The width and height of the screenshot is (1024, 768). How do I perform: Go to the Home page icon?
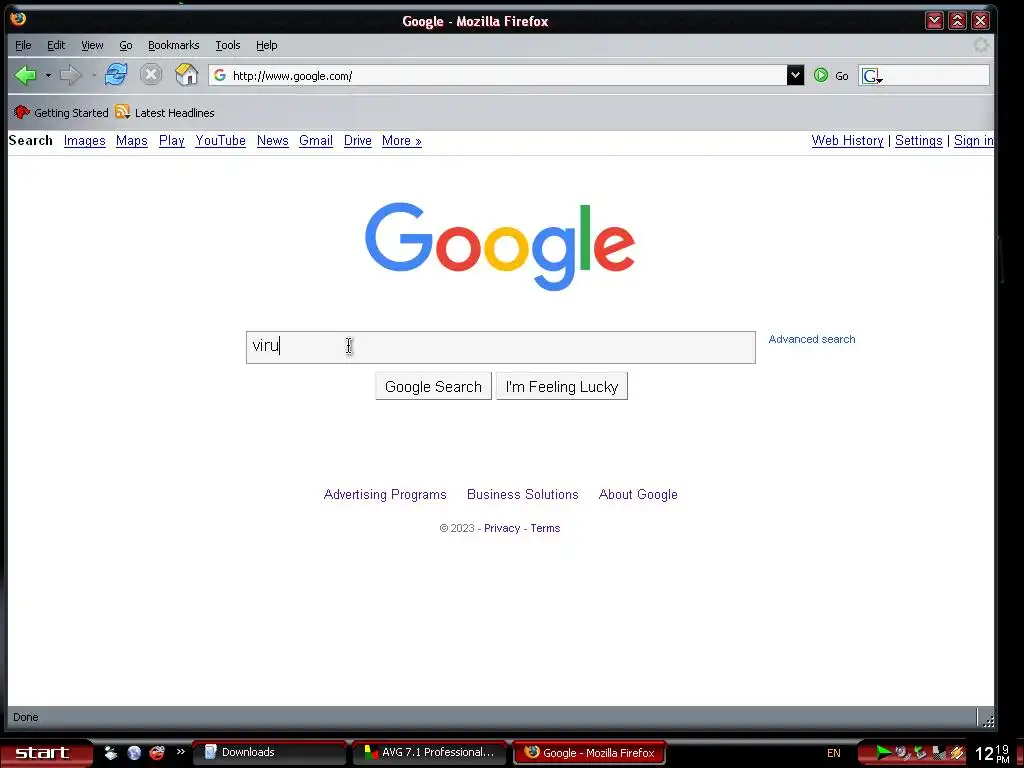[186, 75]
